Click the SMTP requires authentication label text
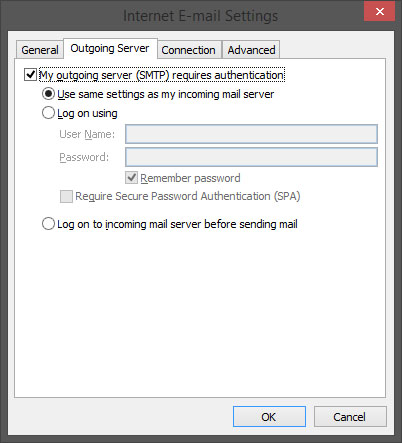 (162, 75)
